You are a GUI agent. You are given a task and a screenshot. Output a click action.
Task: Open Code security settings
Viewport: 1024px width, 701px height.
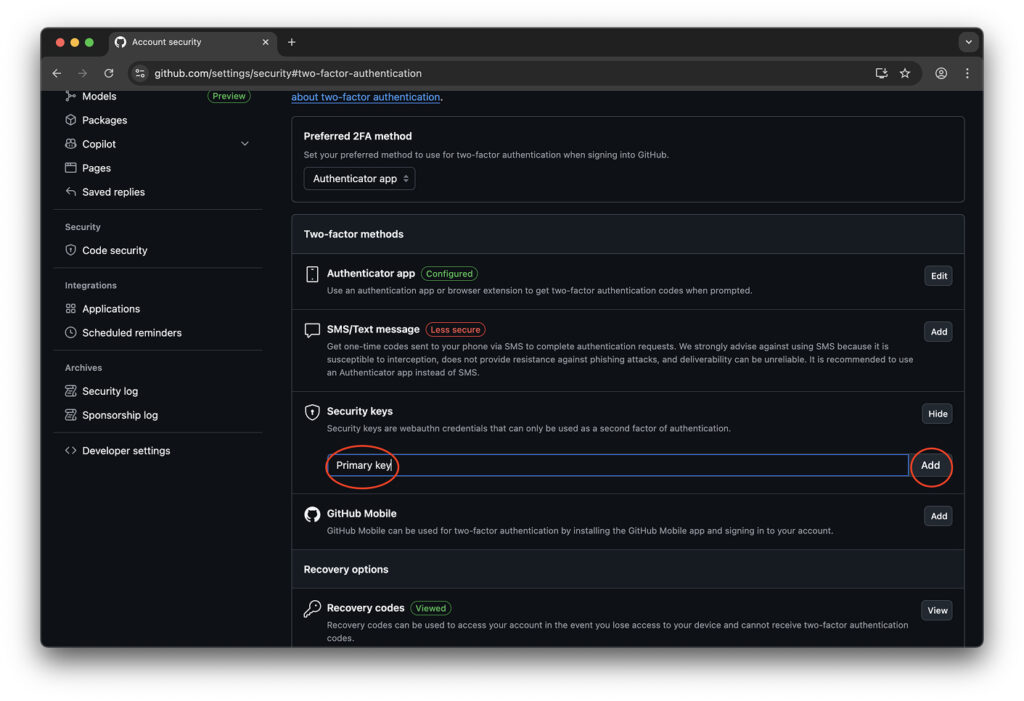tap(115, 250)
